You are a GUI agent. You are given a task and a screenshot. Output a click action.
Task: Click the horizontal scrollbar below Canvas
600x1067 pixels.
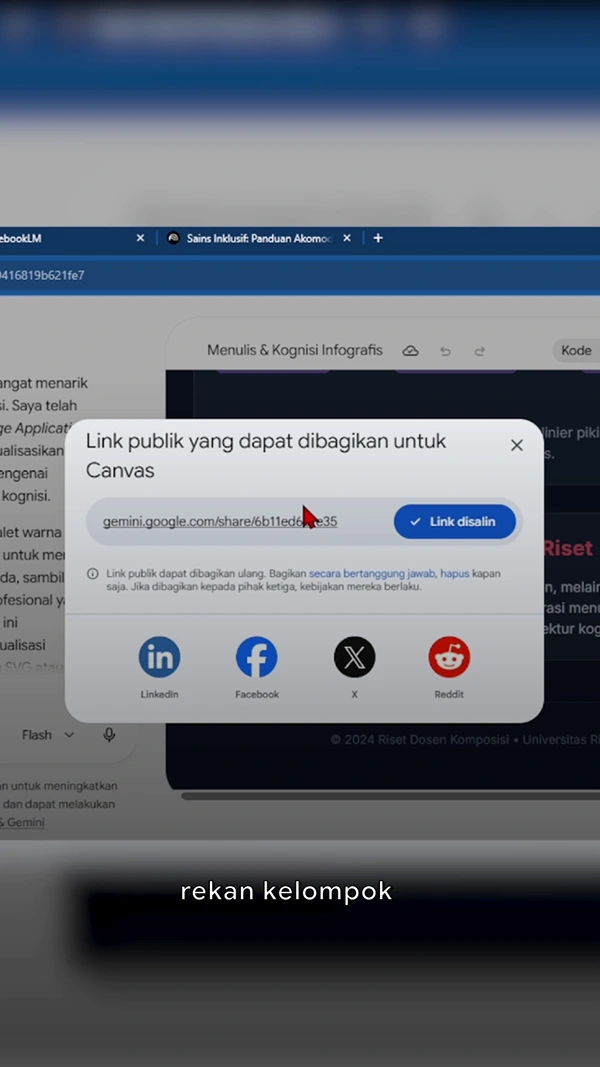click(390, 795)
